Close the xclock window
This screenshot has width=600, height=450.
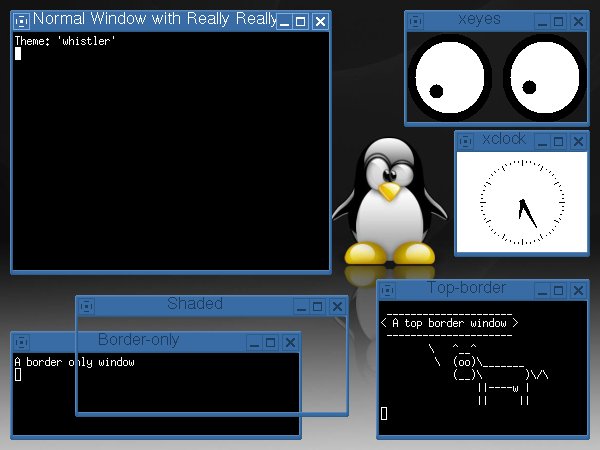(x=578, y=141)
